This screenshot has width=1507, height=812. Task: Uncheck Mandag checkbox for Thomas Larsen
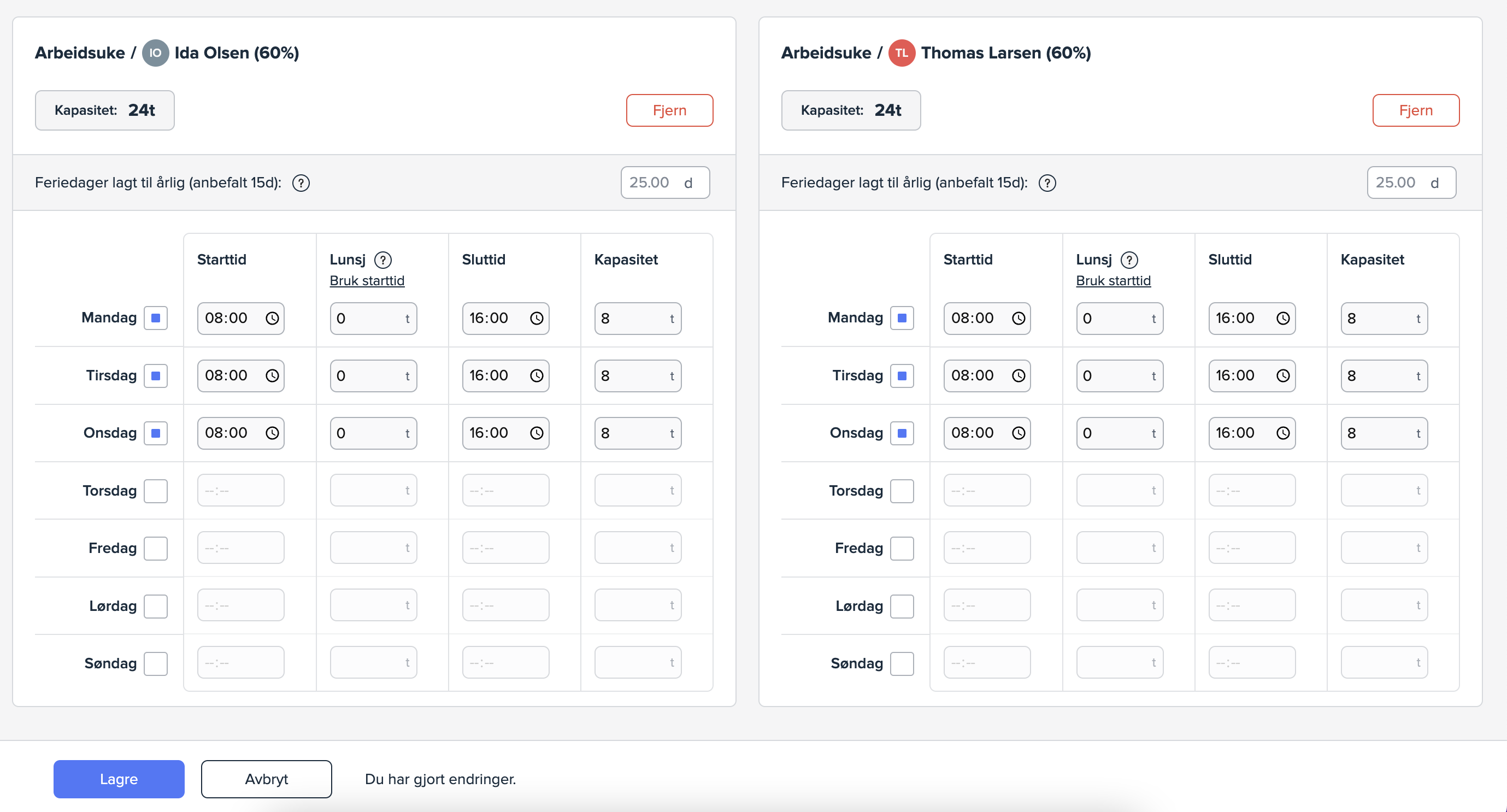(902, 318)
